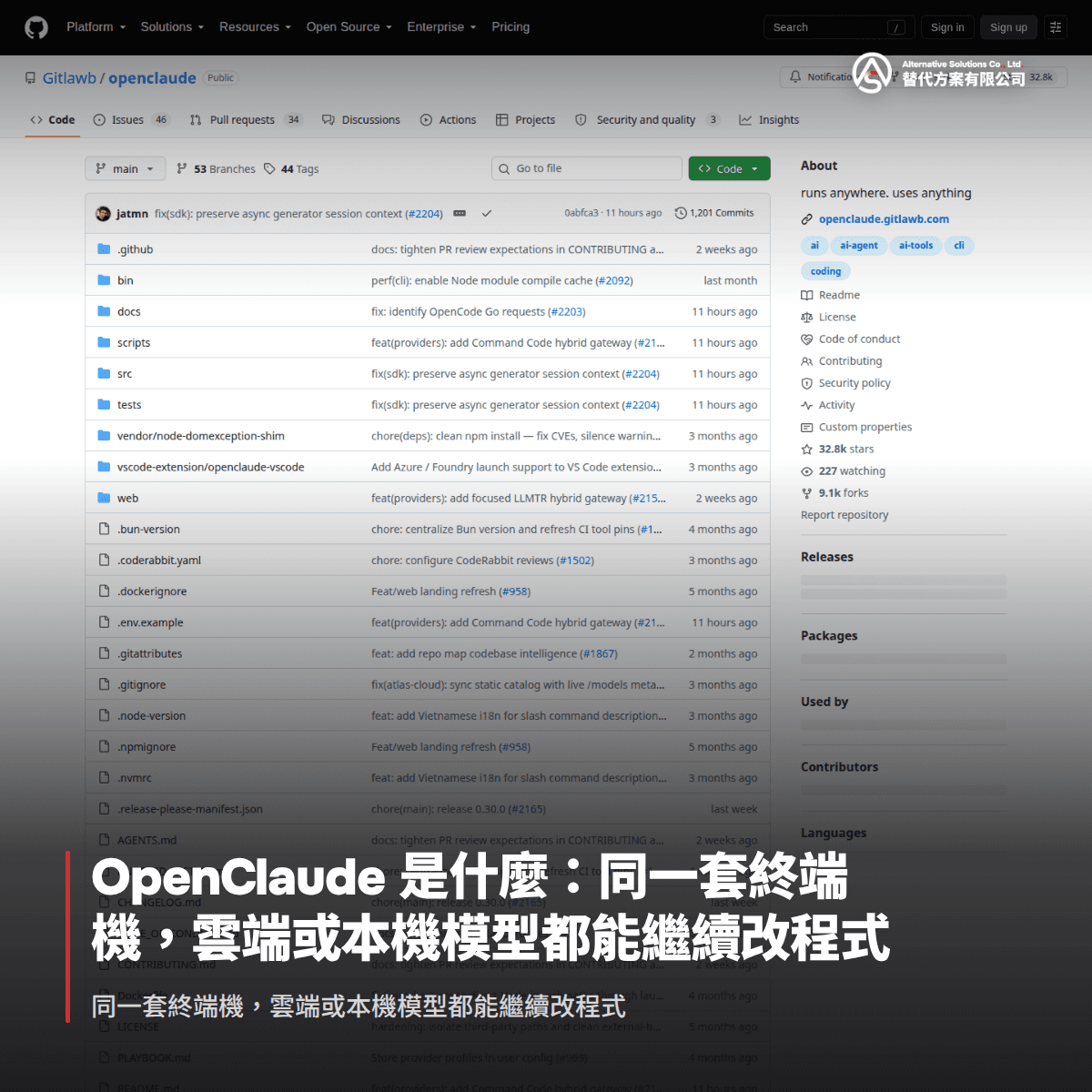Open the .github folder
This screenshot has width=1092, height=1092.
pos(135,249)
